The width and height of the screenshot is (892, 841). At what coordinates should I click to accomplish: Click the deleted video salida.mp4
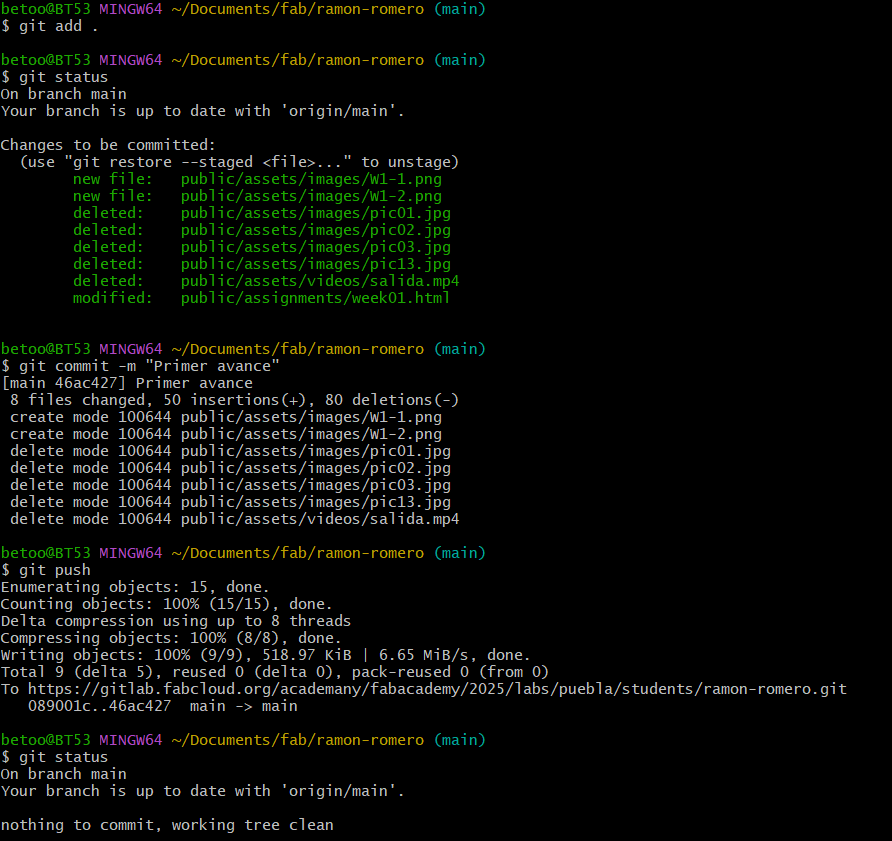pyautogui.click(x=318, y=281)
